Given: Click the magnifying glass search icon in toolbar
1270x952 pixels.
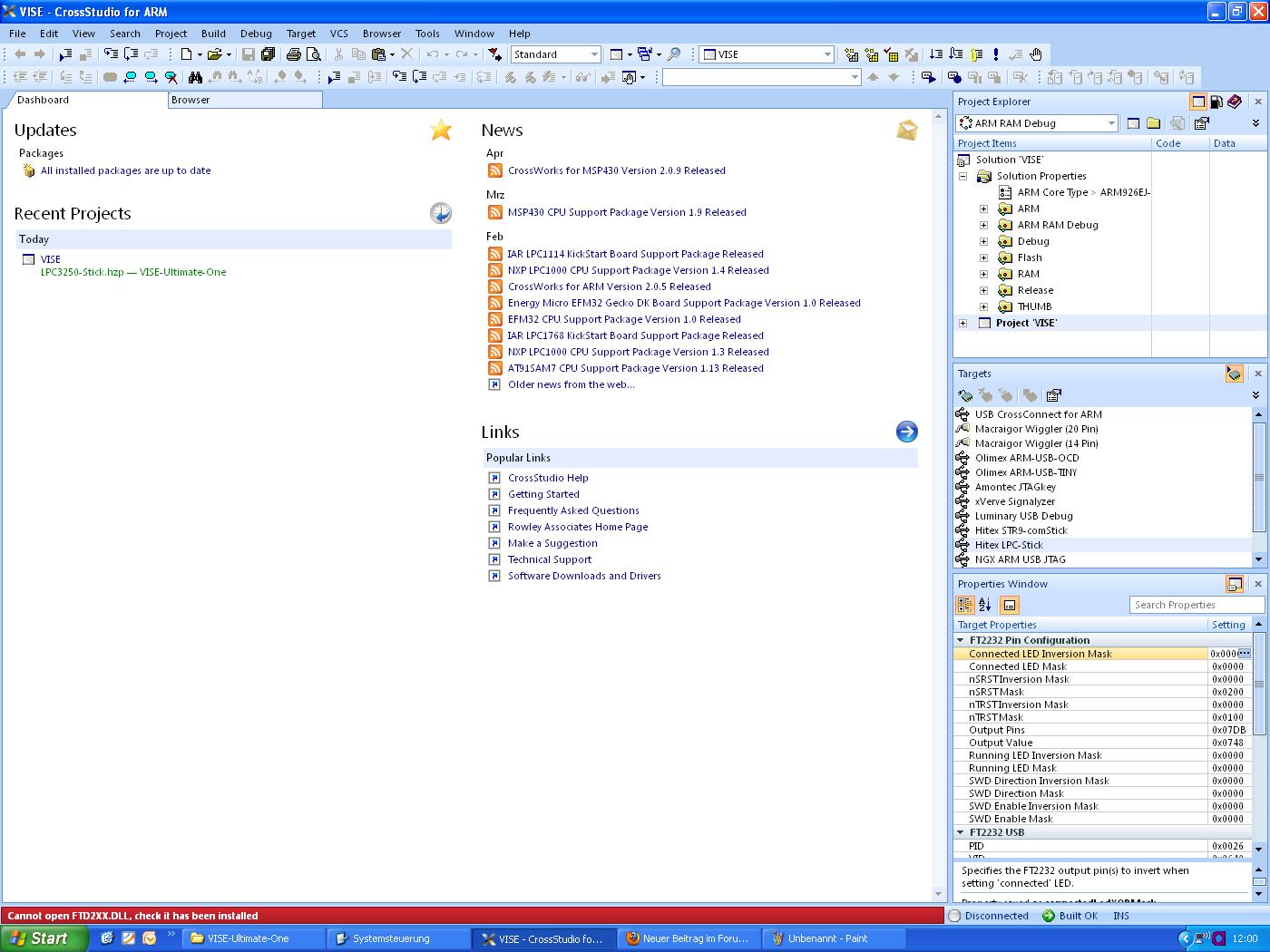Looking at the screenshot, I should tap(674, 54).
